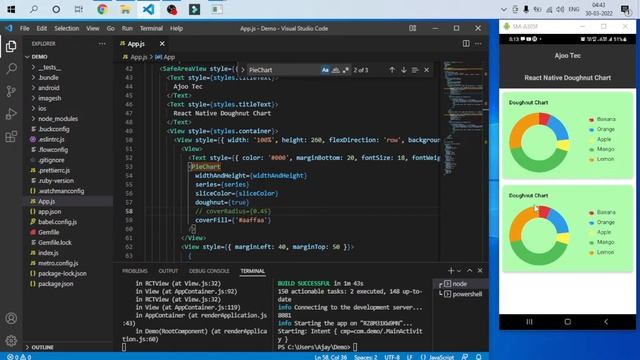Image resolution: width=640 pixels, height=360 pixels.
Task: Toggle Match Whole Word in find widget
Action: click(x=336, y=70)
